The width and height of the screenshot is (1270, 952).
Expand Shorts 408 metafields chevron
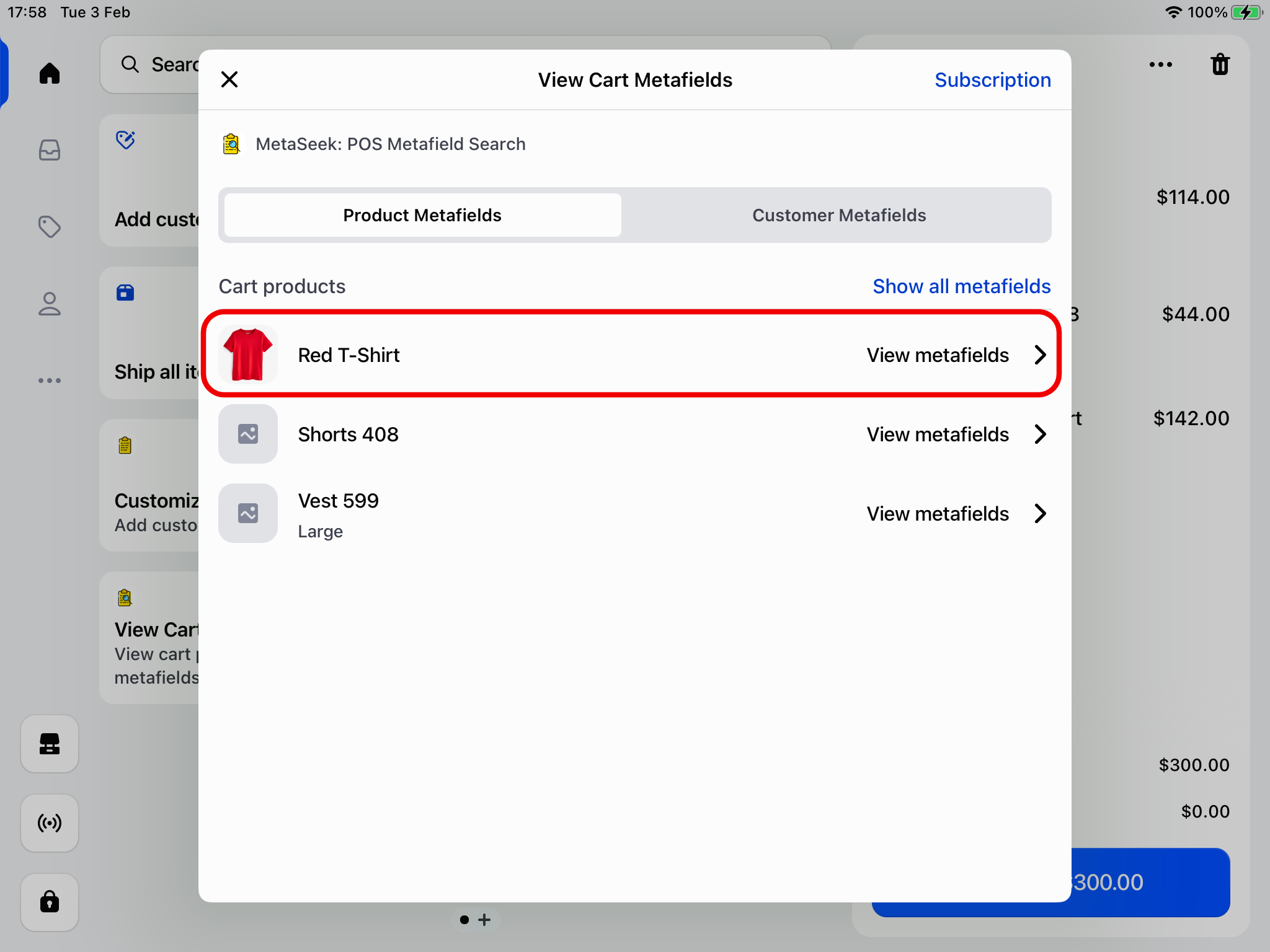pos(1040,434)
